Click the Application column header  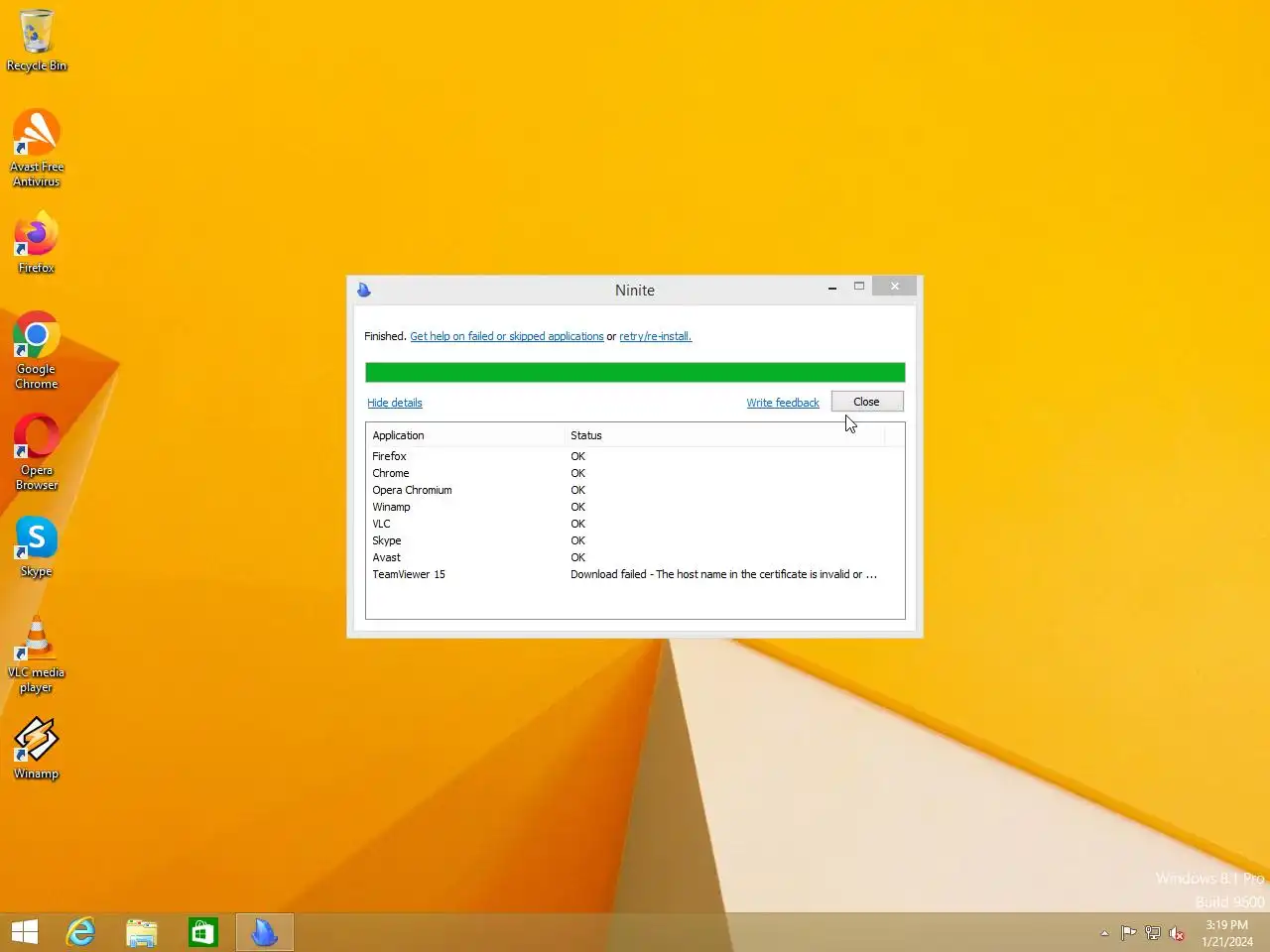[x=465, y=435]
